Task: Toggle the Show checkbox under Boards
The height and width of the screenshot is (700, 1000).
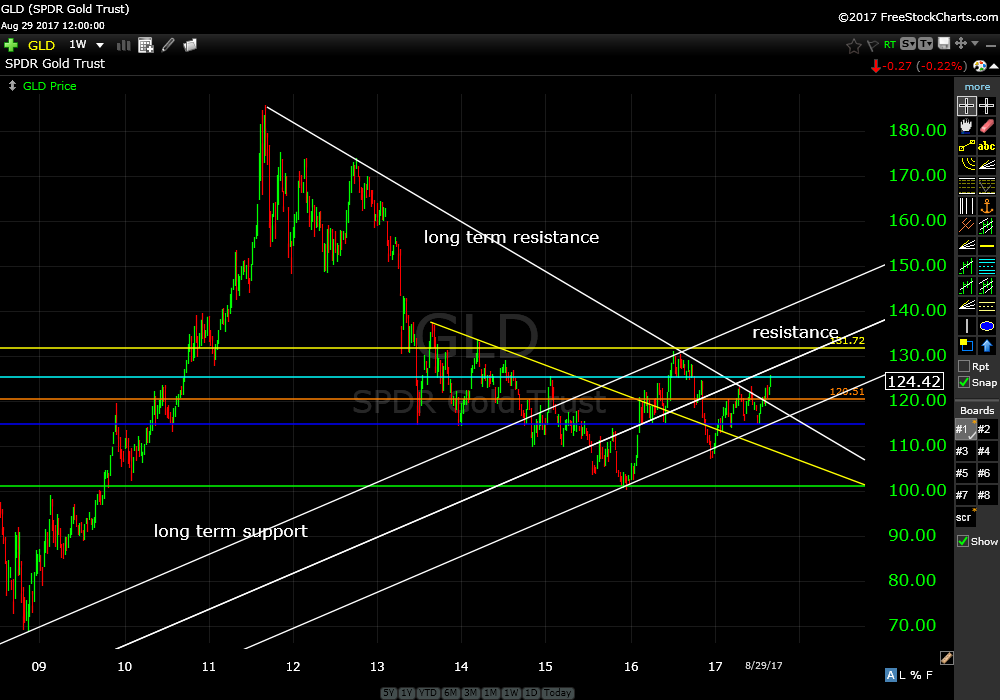Action: tap(963, 541)
